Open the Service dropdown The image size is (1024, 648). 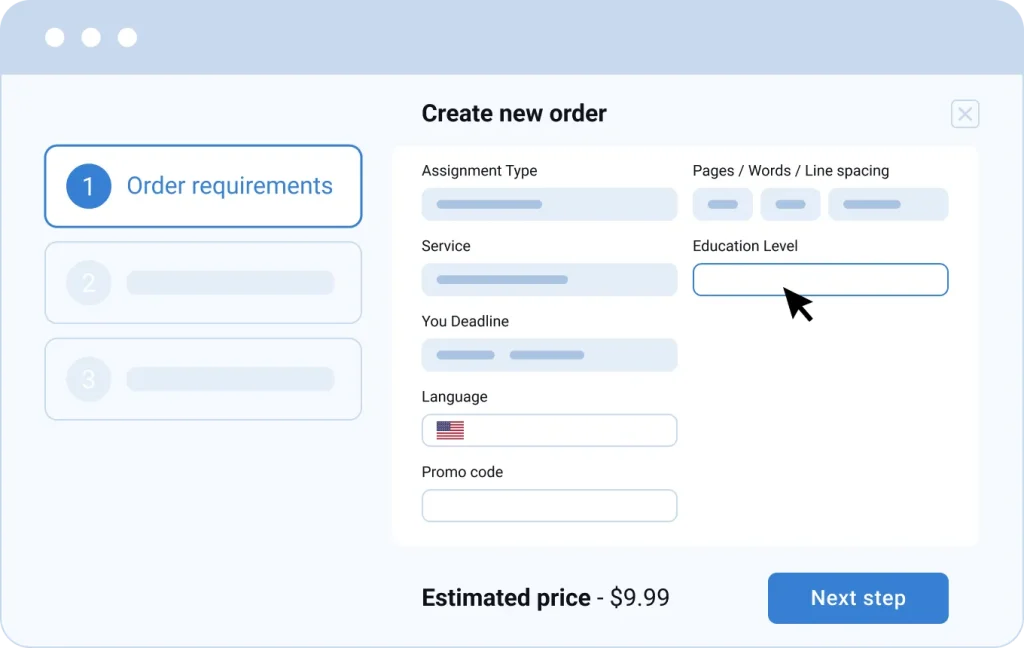point(549,280)
